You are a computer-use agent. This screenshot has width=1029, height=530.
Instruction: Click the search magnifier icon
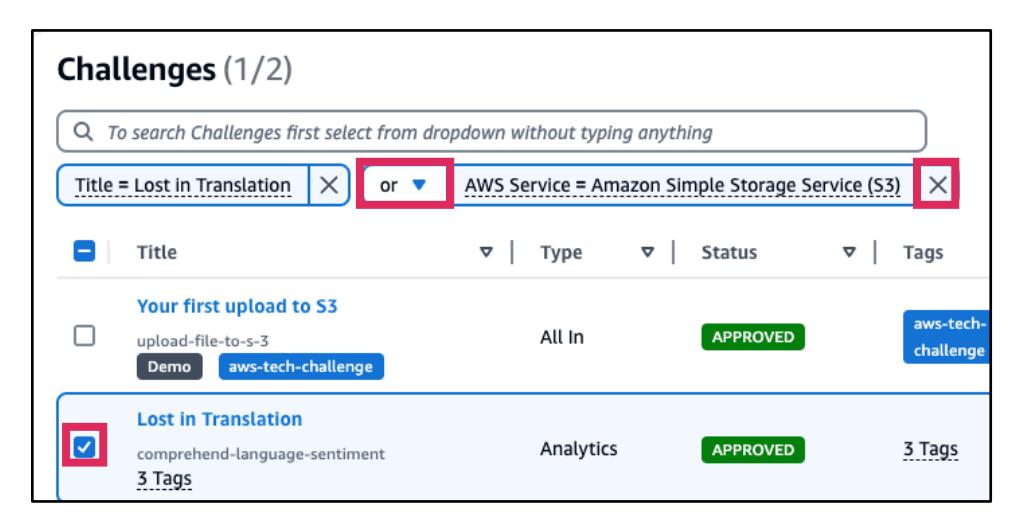click(84, 132)
